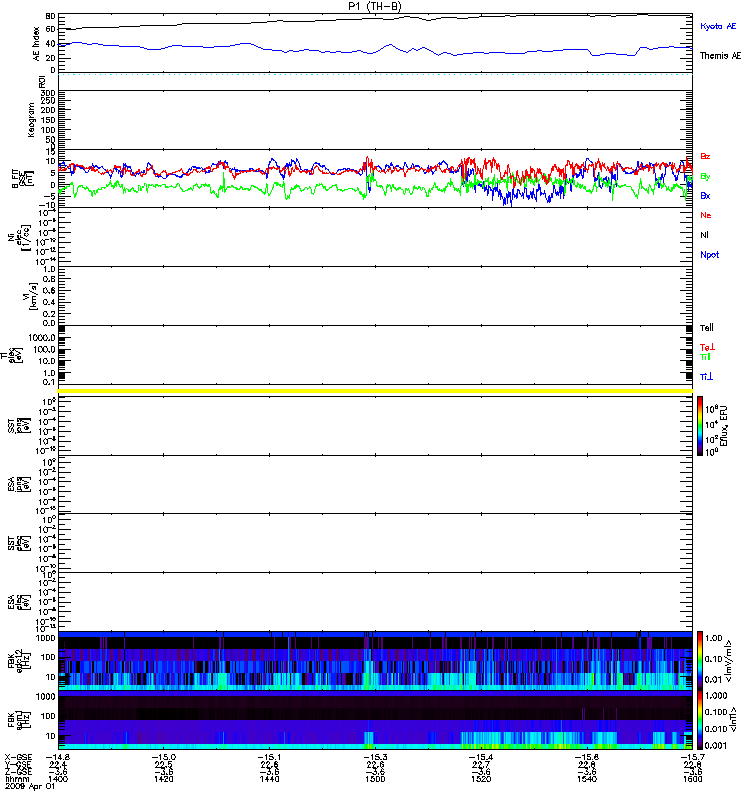This screenshot has width=750, height=800.
Task: Click the "AE Index" axis label
Action: (x=36, y=44)
